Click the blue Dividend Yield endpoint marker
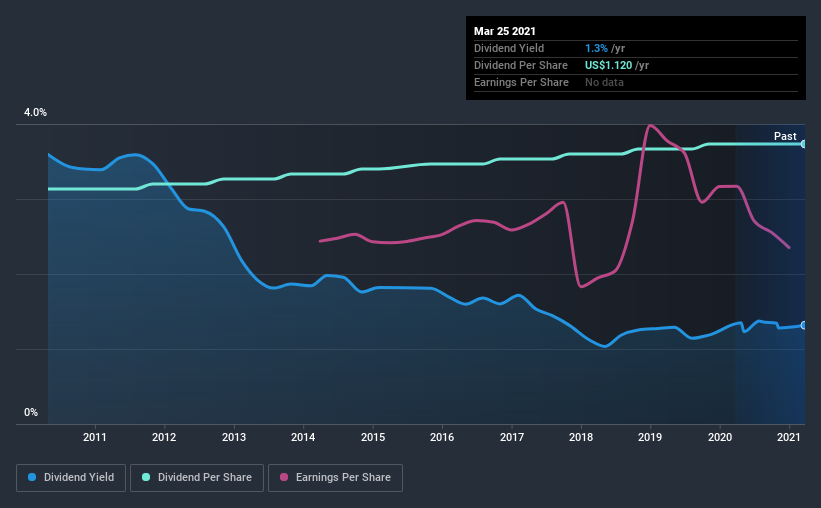This screenshot has height=508, width=821. 803,326
